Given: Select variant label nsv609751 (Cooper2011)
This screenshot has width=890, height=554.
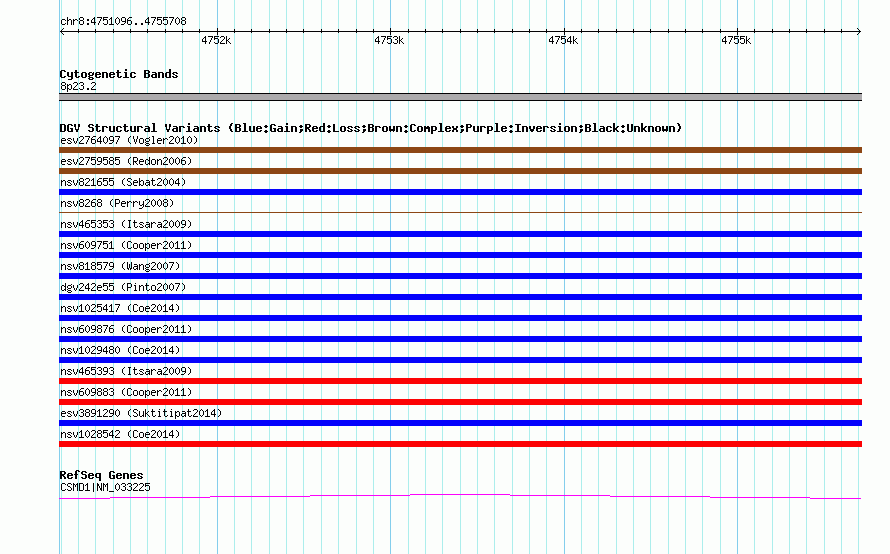Looking at the screenshot, I should point(126,245).
